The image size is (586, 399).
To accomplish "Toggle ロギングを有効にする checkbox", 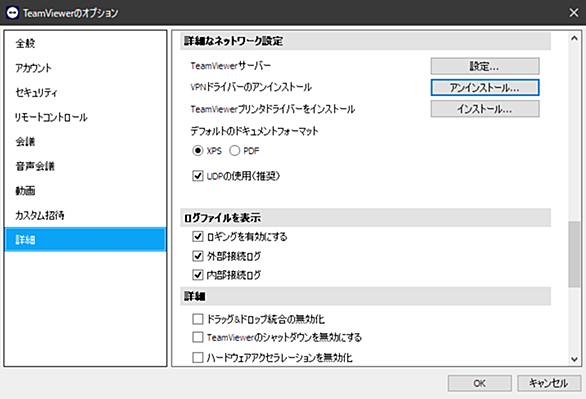I will (197, 236).
